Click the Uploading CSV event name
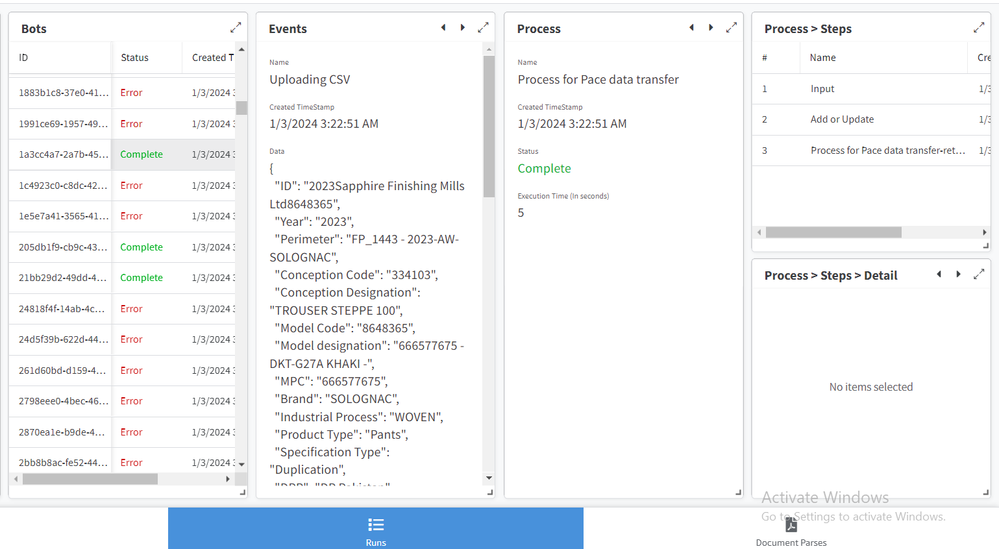This screenshot has width=999, height=549. click(x=310, y=80)
